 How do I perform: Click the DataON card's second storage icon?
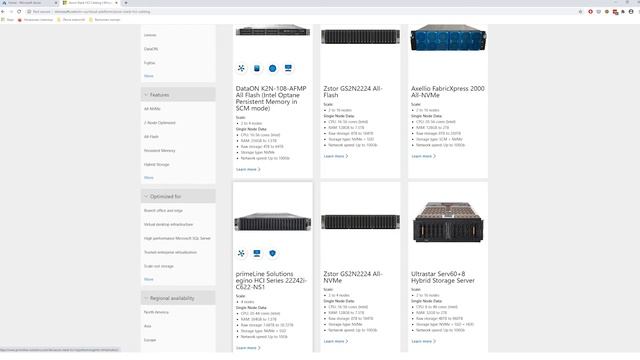[257, 68]
